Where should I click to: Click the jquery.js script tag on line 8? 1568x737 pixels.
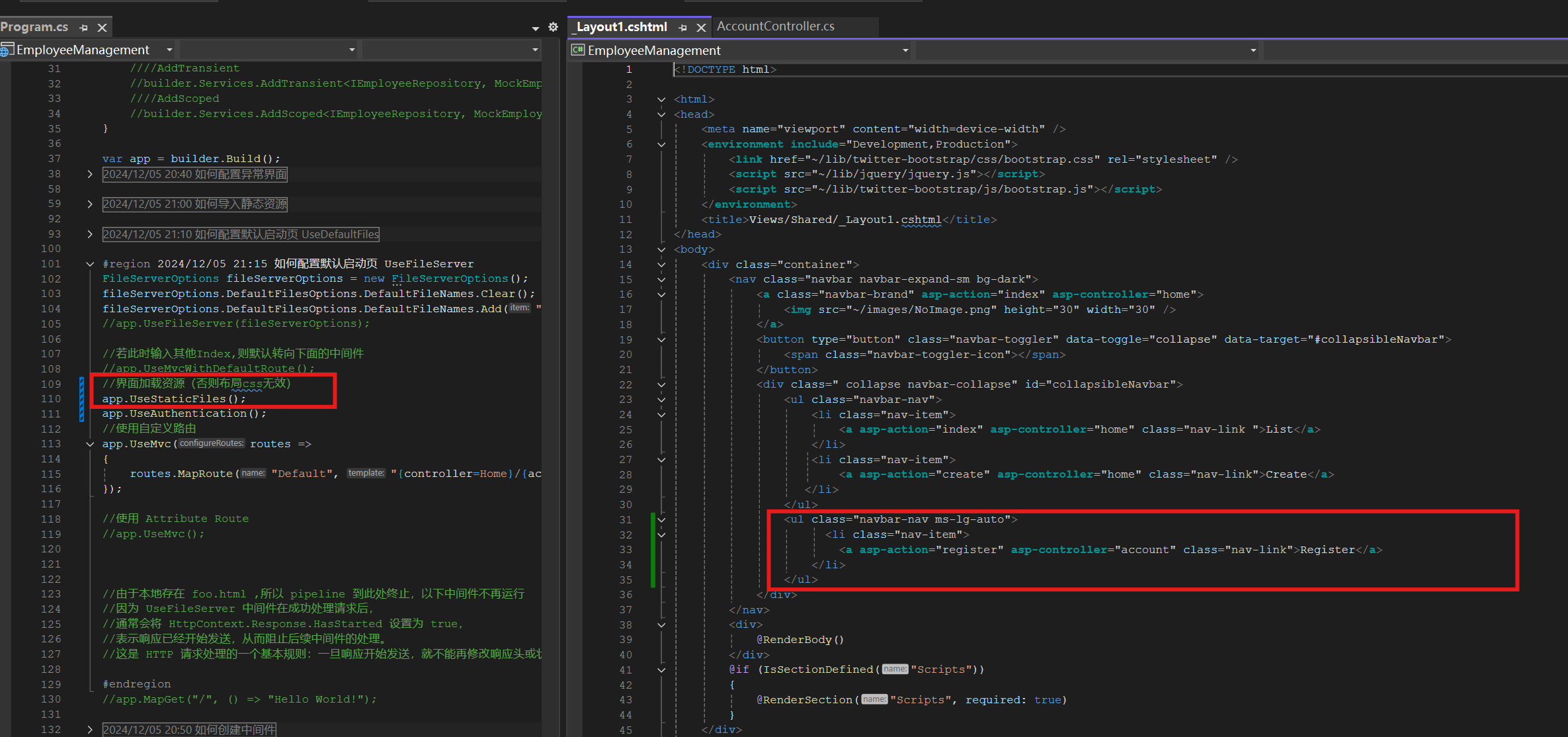pos(887,174)
